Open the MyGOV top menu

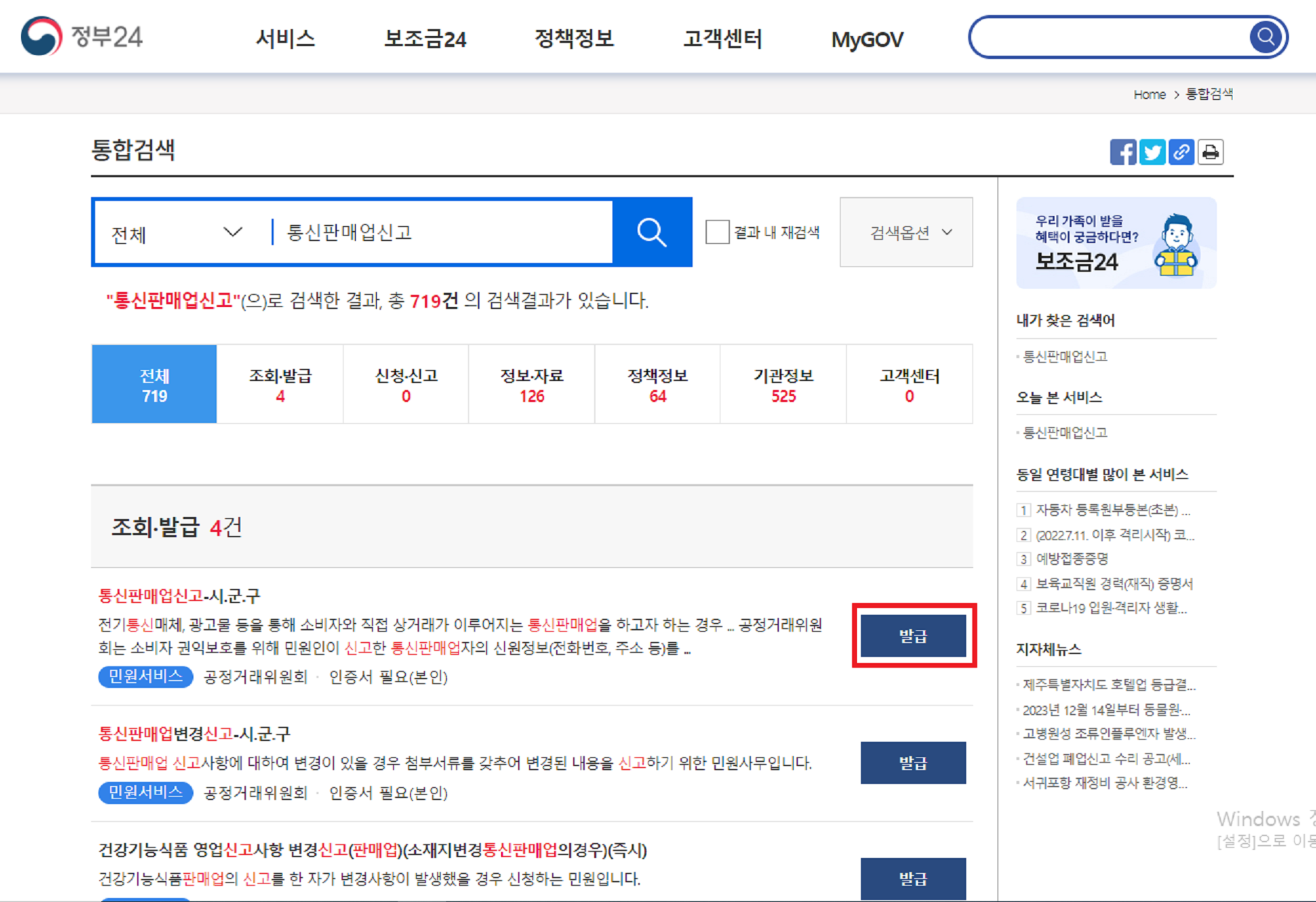(867, 40)
